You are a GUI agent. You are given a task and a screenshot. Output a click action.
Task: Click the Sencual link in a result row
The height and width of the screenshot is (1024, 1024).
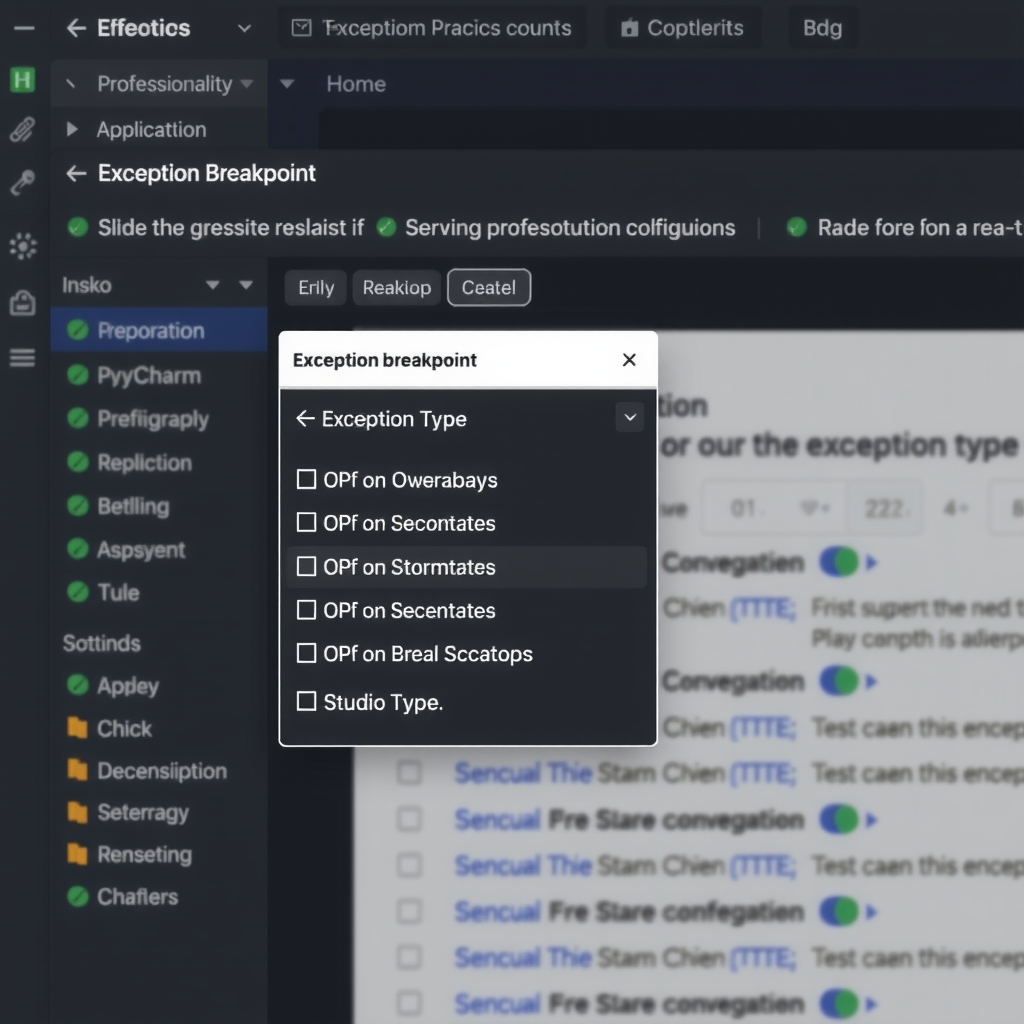[x=497, y=819]
